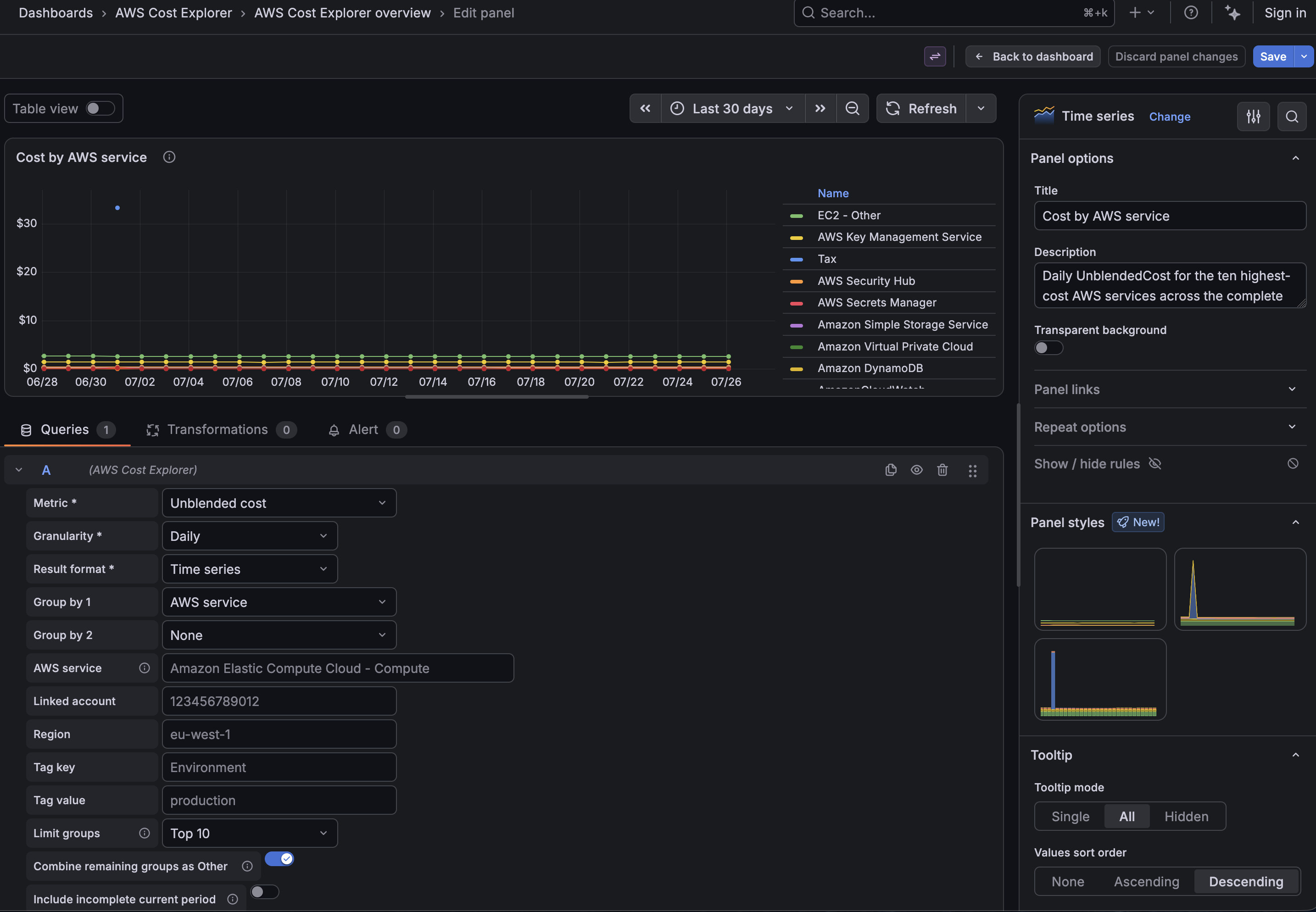
Task: Click the hidden-eye icon beside Show / hide rules
Action: 1155,463
